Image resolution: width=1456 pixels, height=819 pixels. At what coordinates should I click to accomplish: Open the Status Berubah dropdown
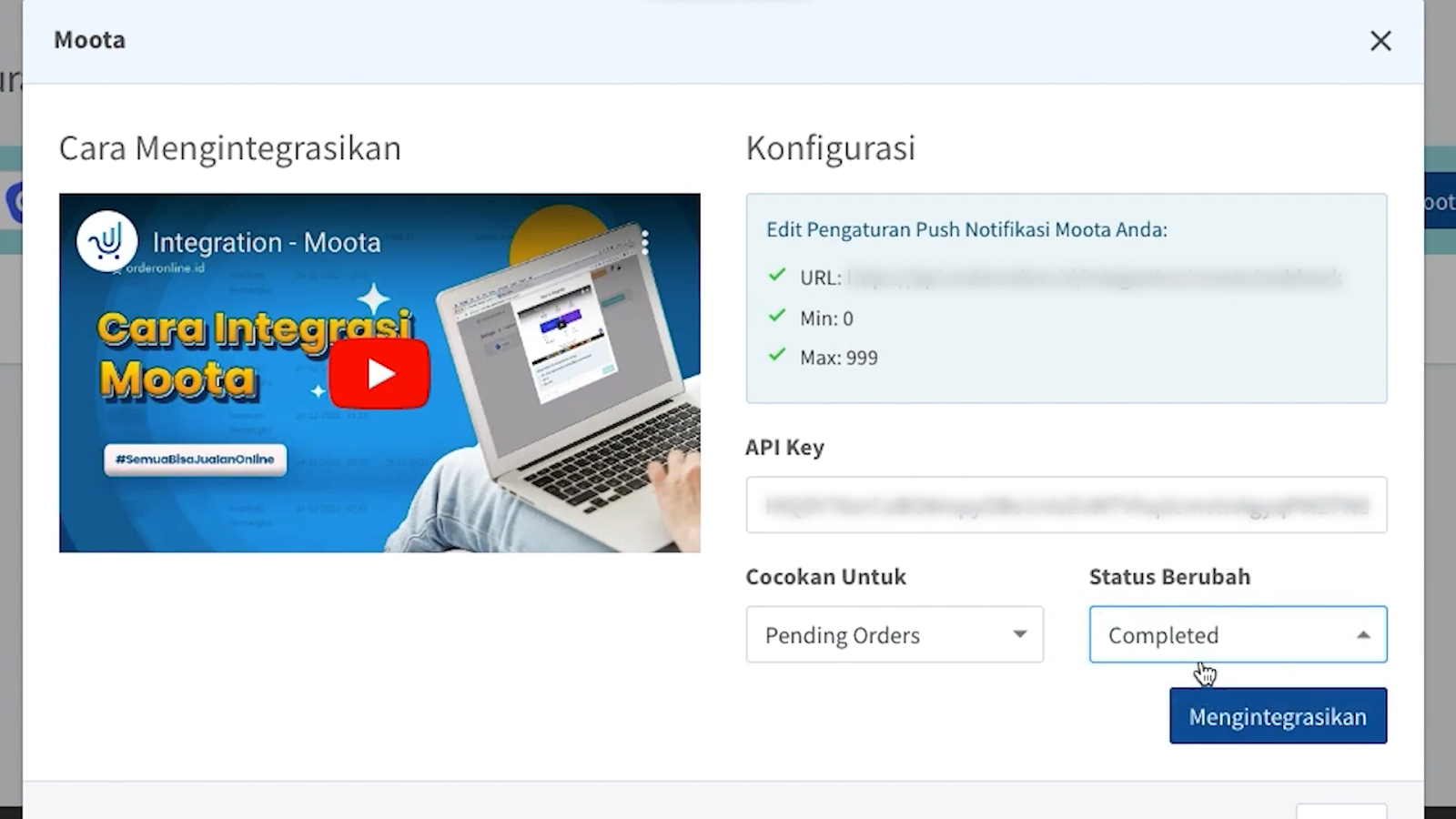(x=1238, y=634)
